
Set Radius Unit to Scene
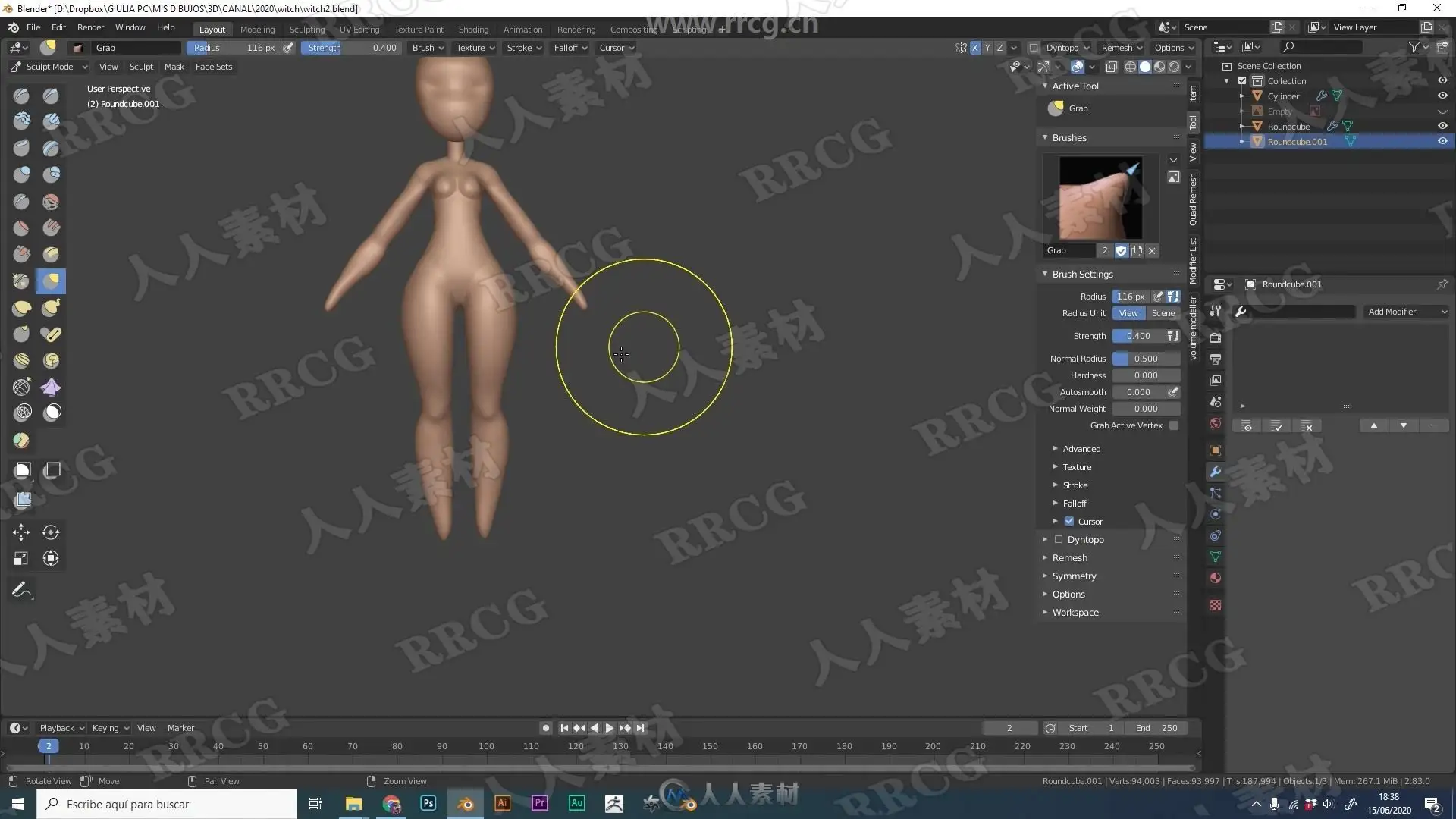(1163, 313)
